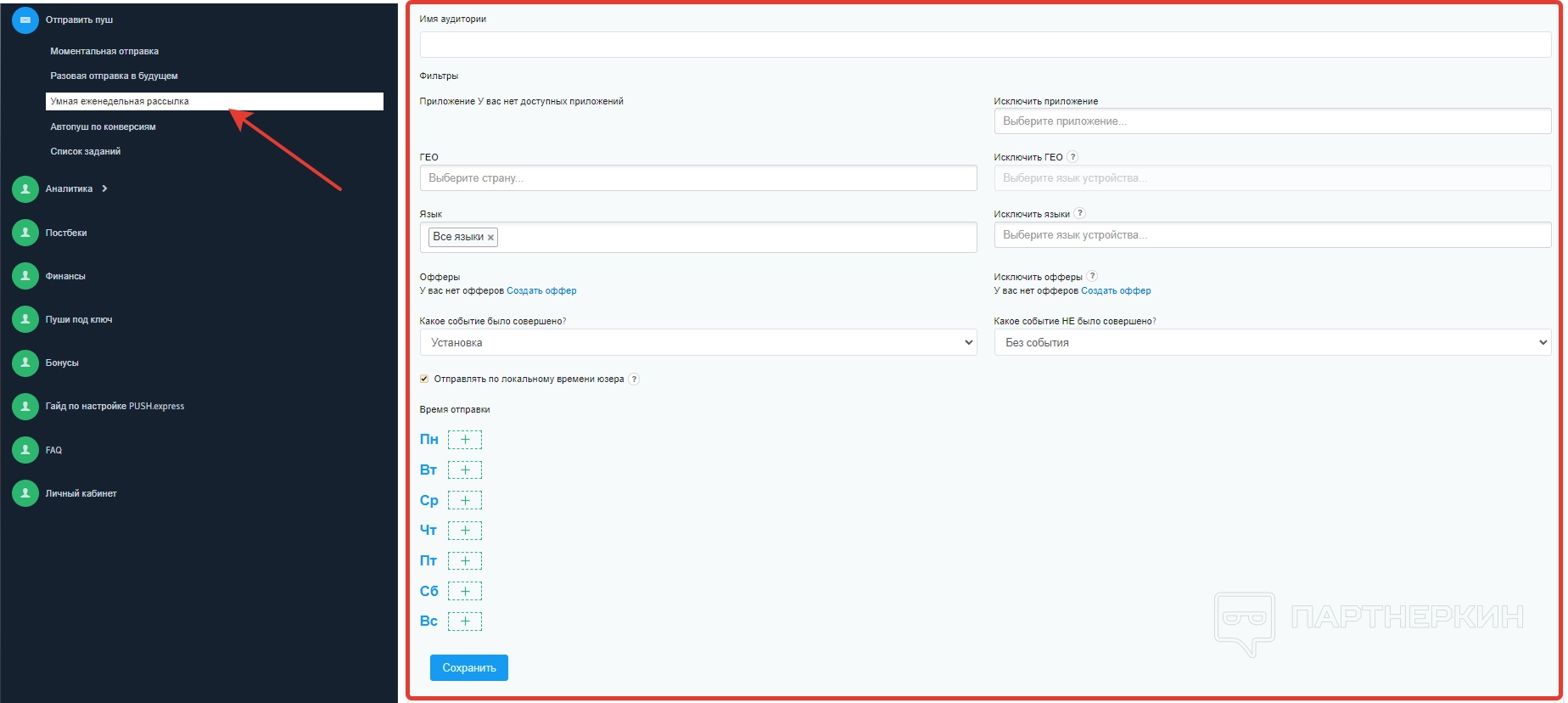
Task: Go to Финансы section
Action: coord(65,276)
